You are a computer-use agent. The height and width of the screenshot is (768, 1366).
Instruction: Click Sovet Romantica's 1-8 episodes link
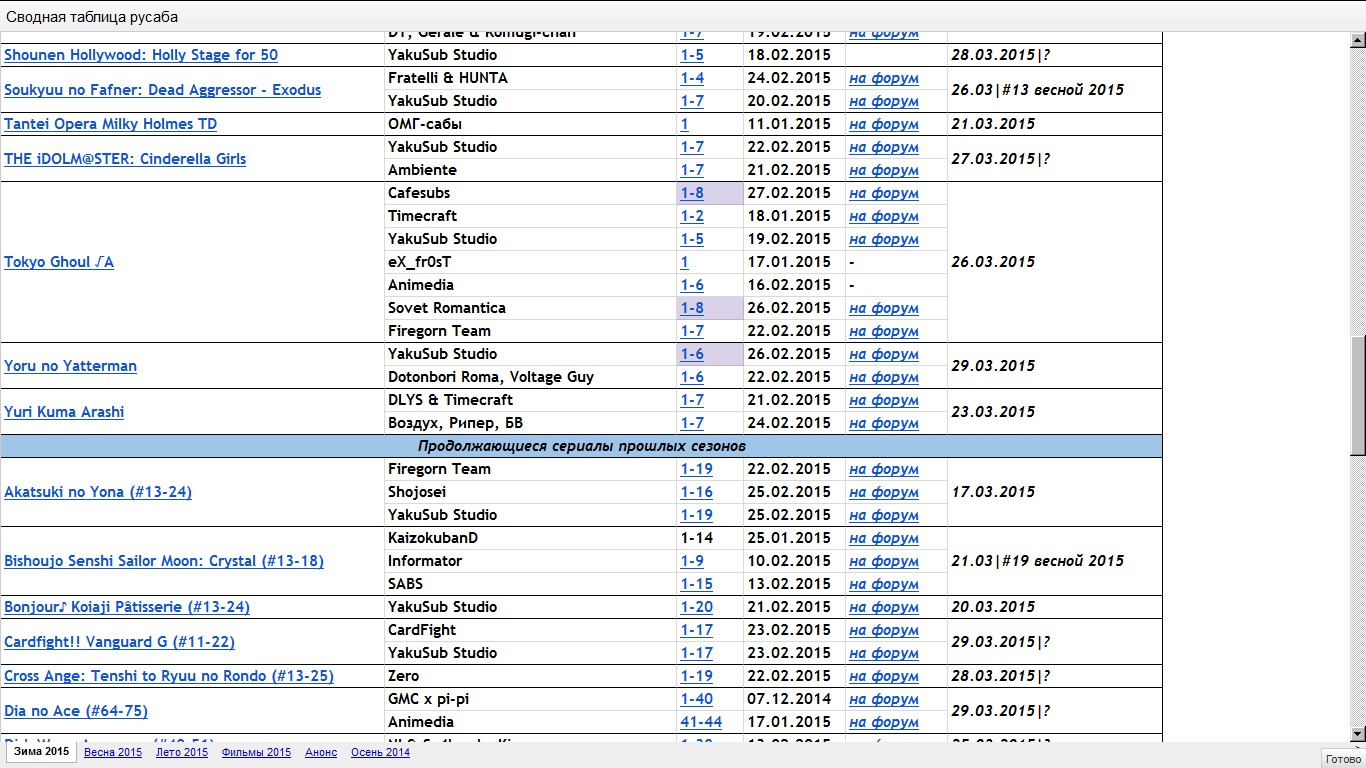(x=692, y=308)
